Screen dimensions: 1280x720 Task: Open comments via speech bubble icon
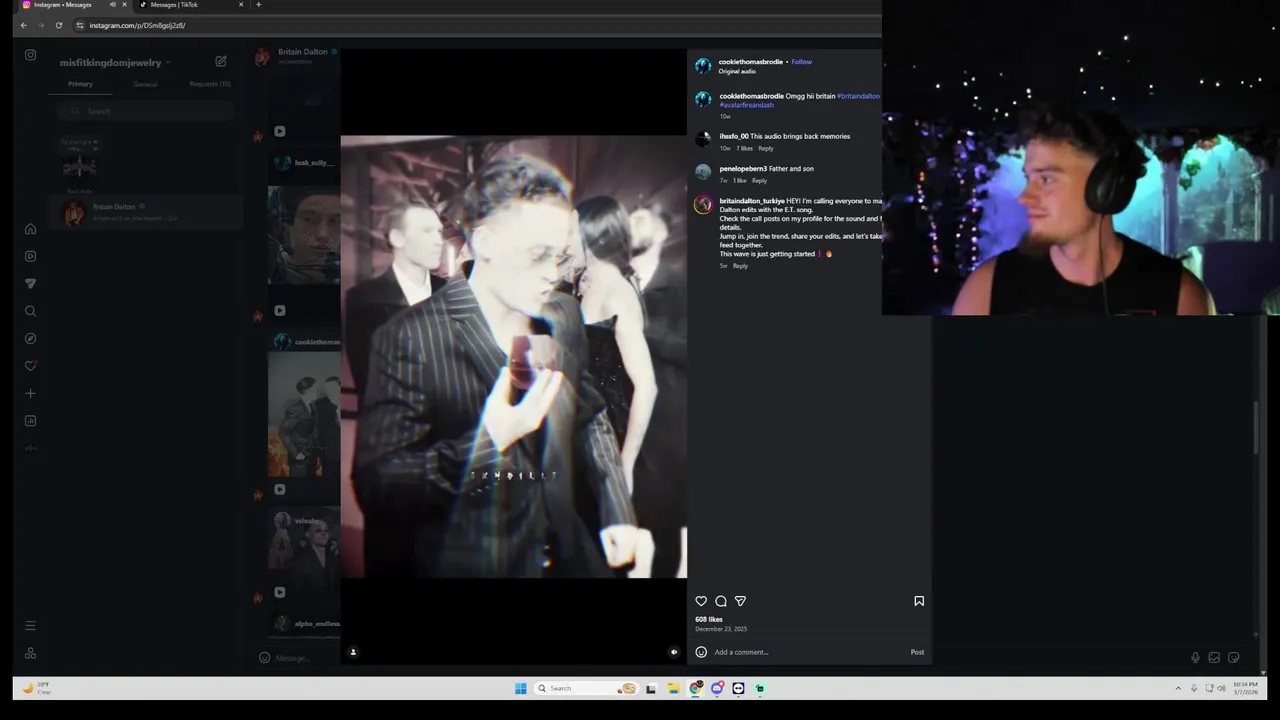click(721, 601)
